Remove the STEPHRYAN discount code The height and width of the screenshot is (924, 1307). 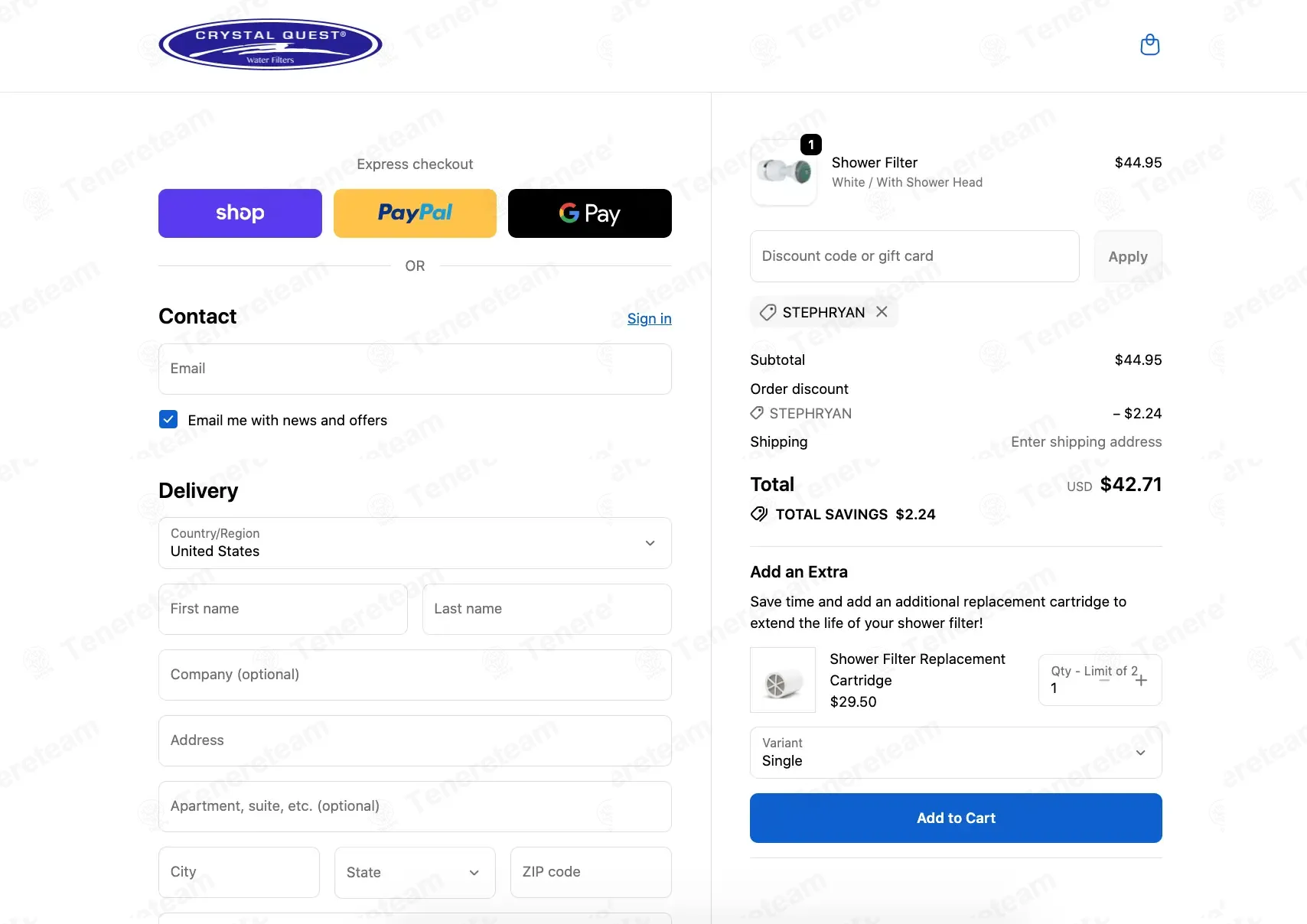point(882,312)
